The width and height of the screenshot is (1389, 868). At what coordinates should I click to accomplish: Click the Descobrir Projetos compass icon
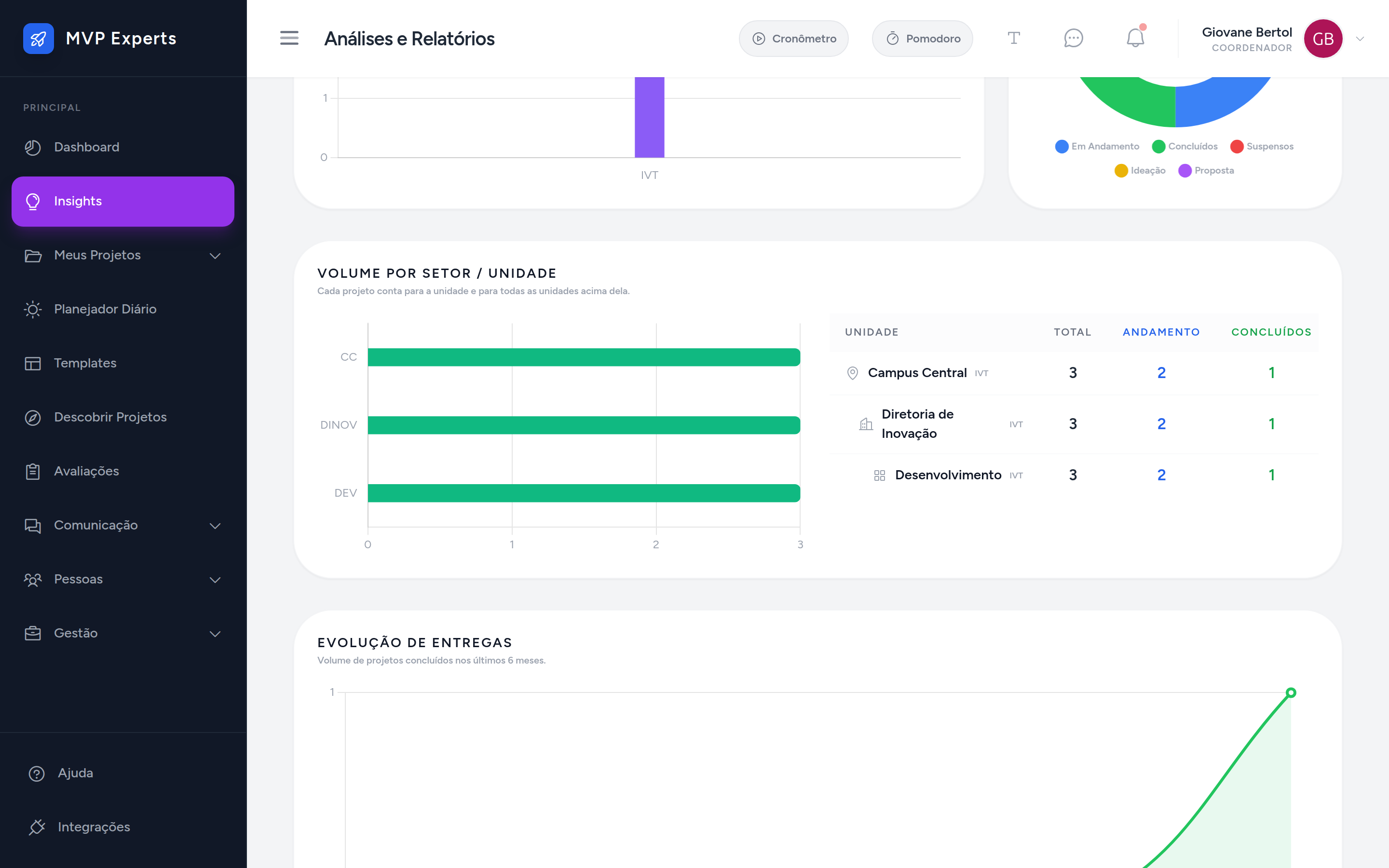coord(33,417)
